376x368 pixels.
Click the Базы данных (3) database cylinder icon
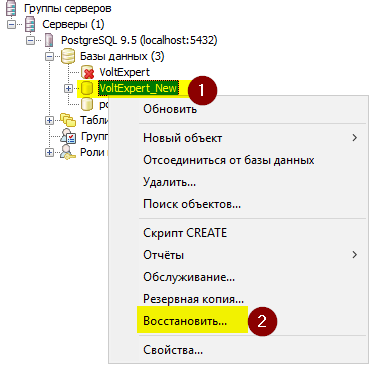coord(68,56)
